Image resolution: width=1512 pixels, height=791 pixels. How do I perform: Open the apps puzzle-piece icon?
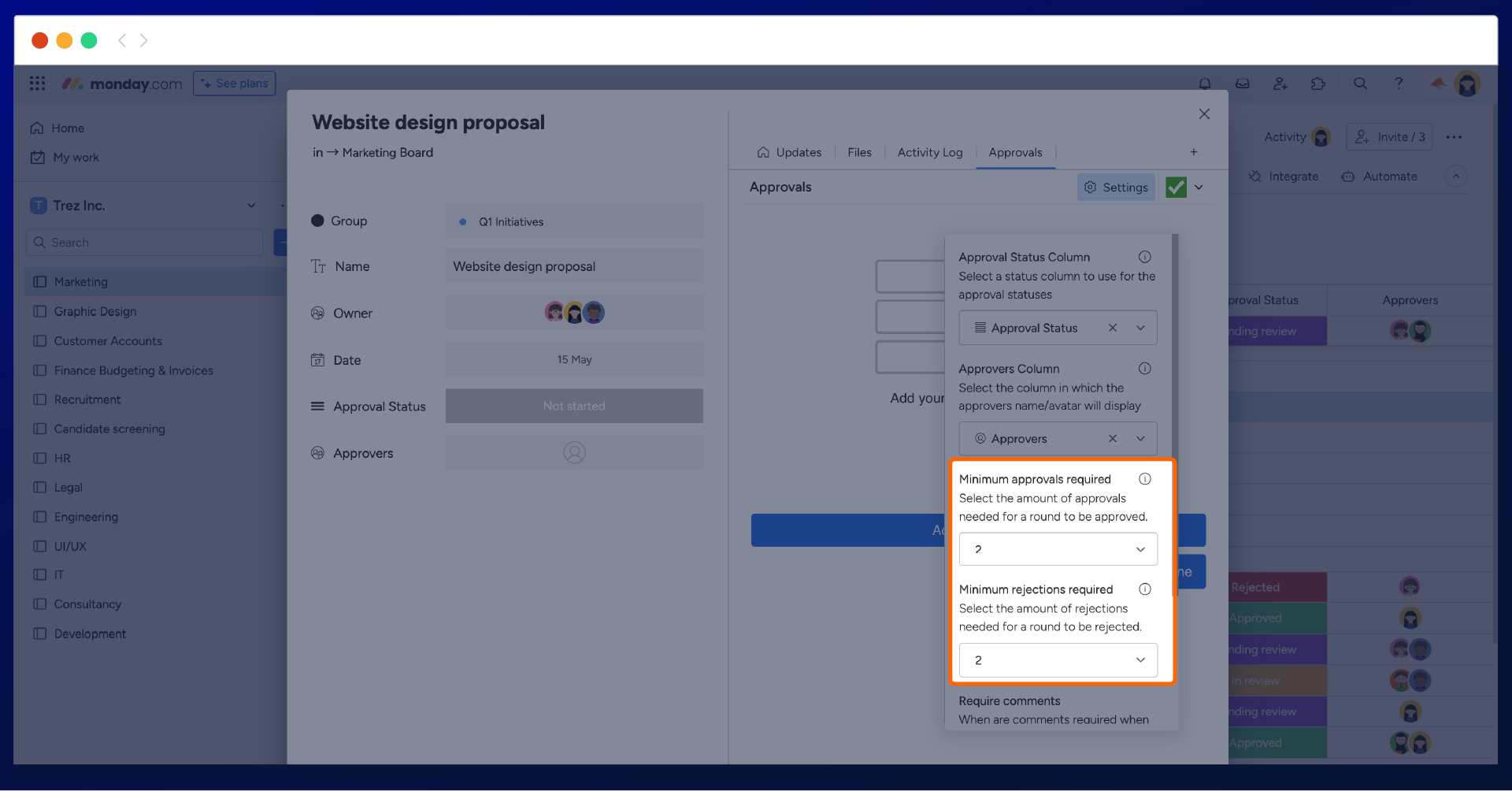tap(1318, 84)
